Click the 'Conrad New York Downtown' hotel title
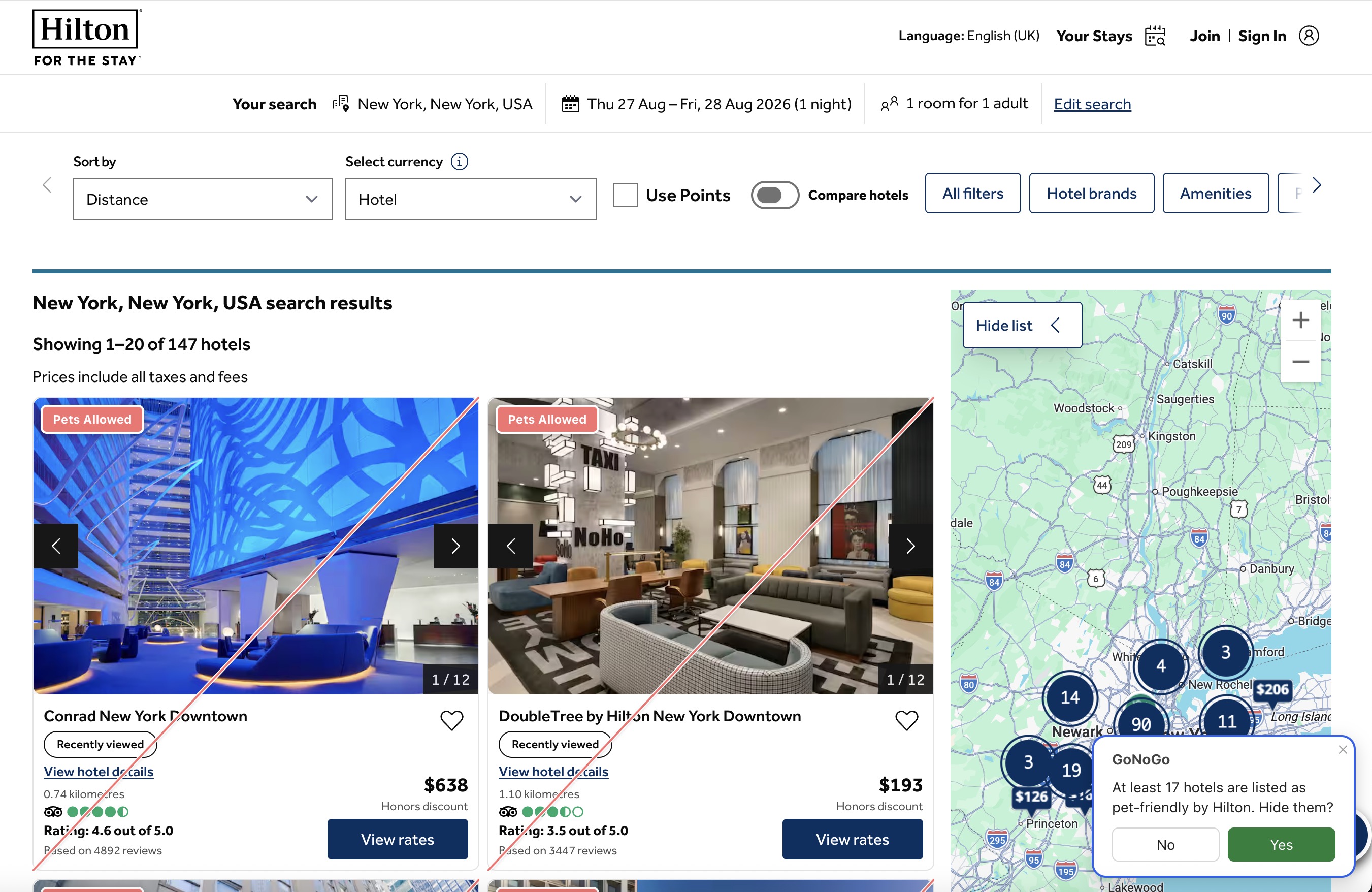 pos(145,716)
